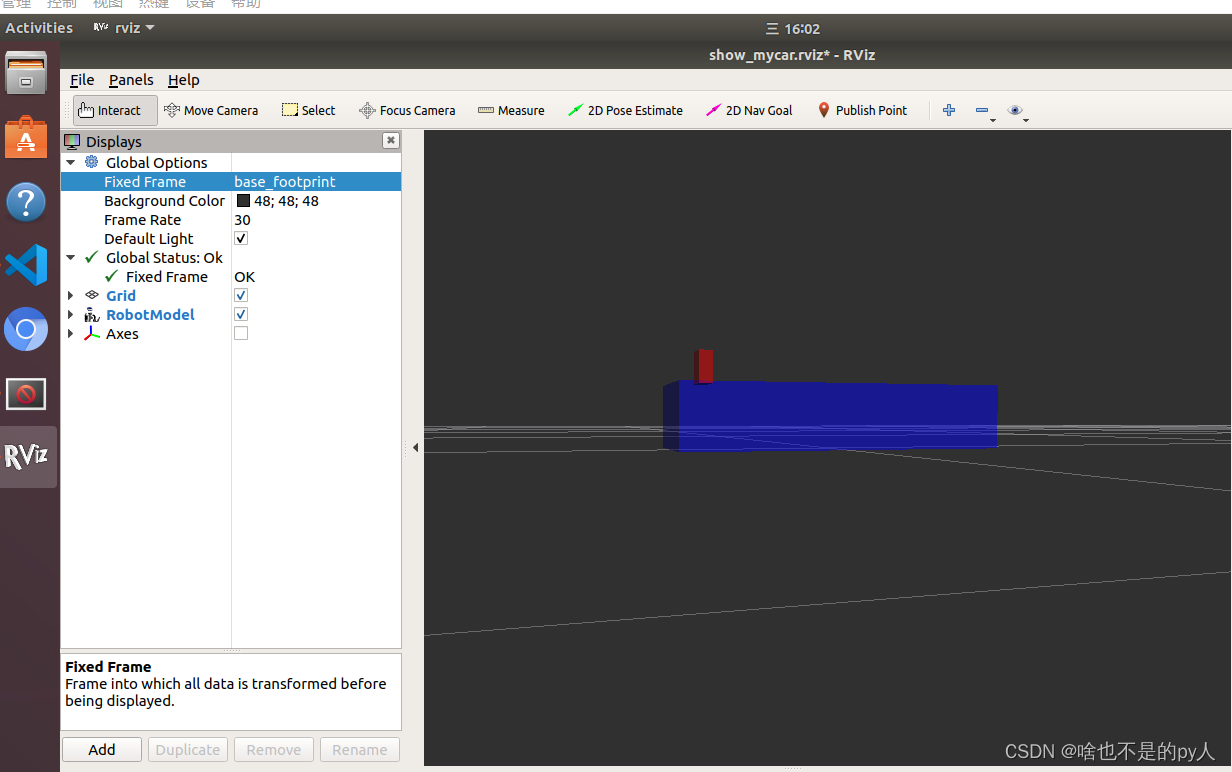Click the Add display button
The image size is (1232, 772).
102,749
